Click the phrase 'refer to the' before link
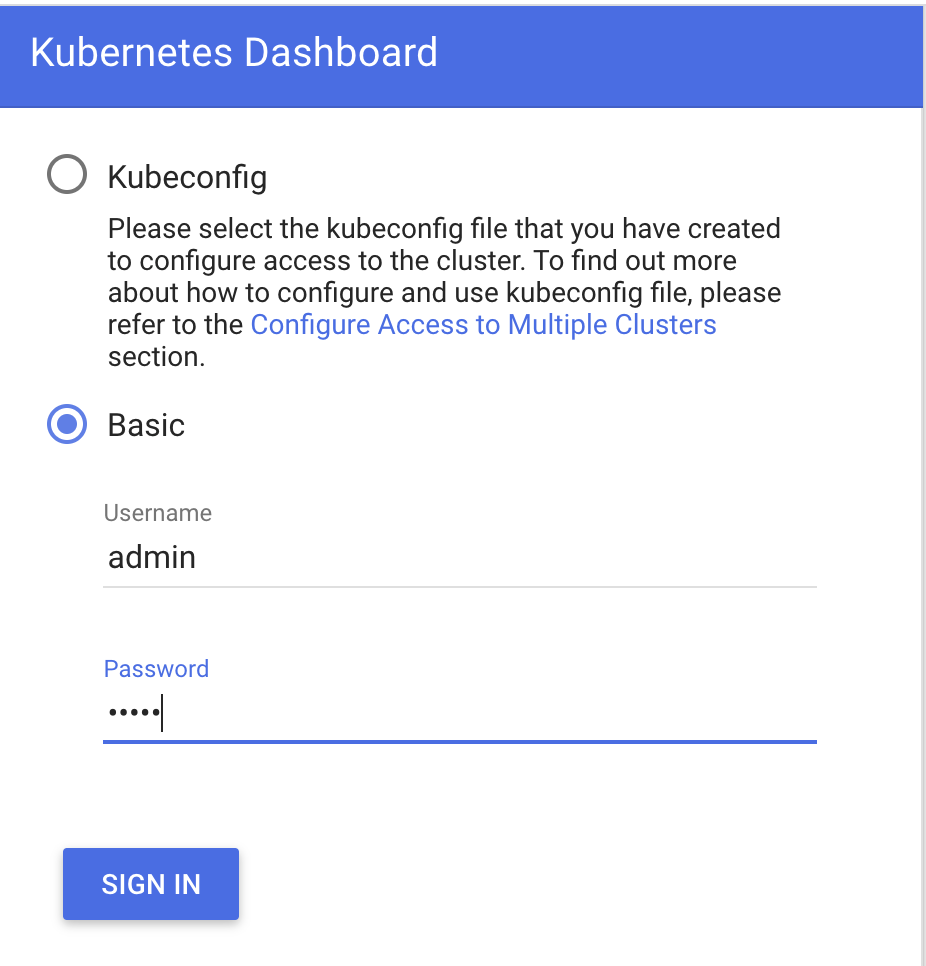This screenshot has width=926, height=966. tap(176, 325)
